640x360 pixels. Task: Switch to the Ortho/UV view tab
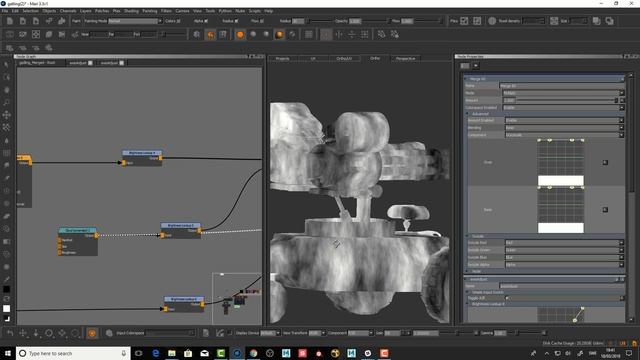tap(344, 59)
